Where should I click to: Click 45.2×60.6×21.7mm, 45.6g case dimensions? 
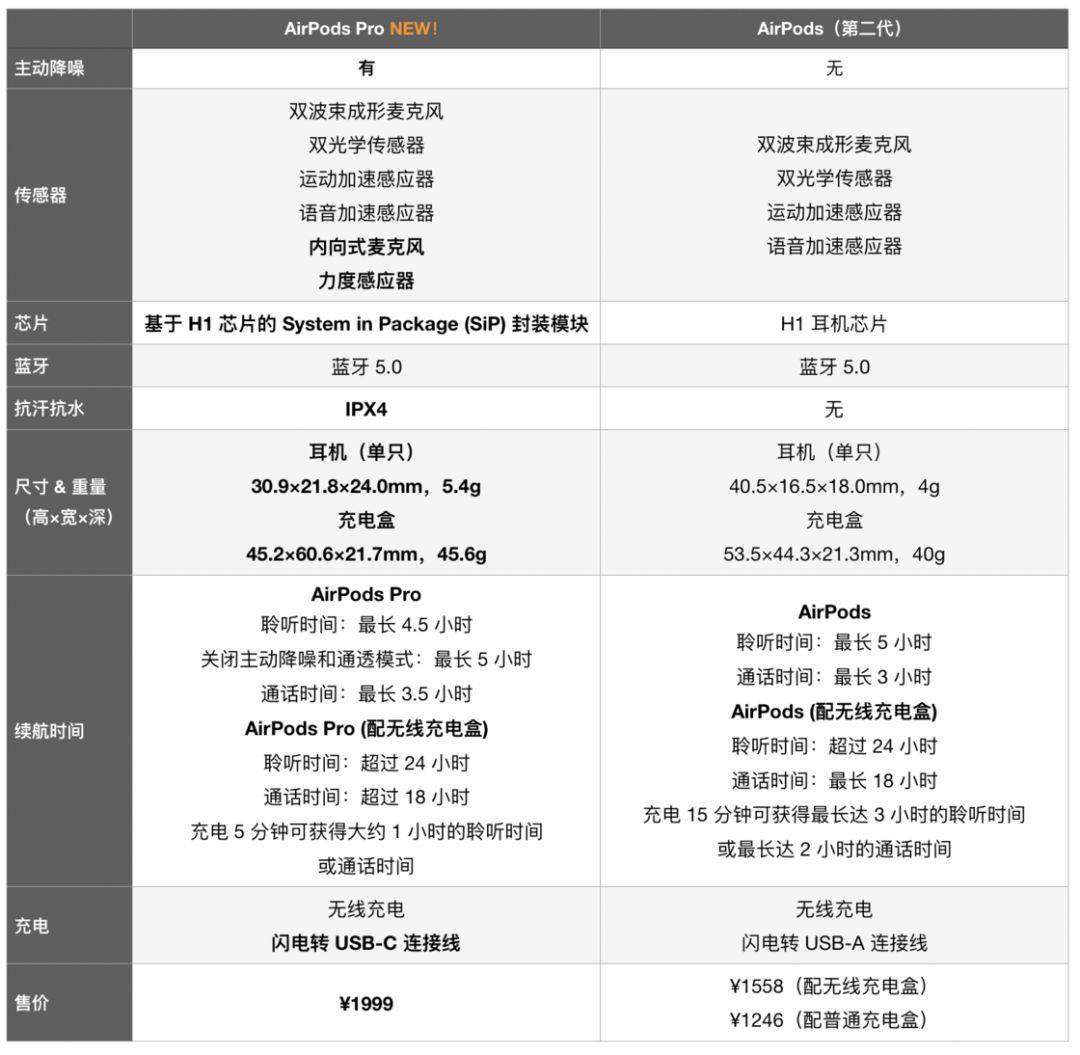pos(366,554)
